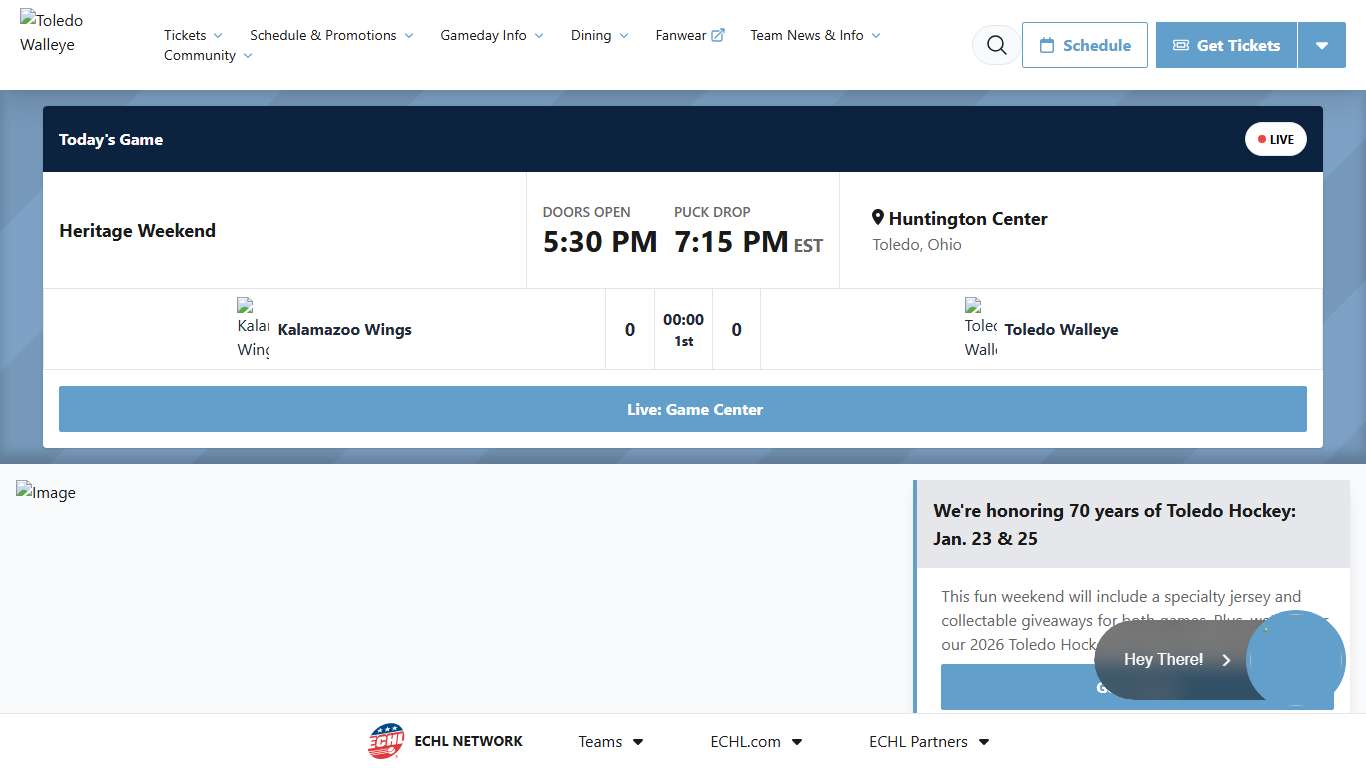Expand the ECHL.com dropdown

point(756,741)
